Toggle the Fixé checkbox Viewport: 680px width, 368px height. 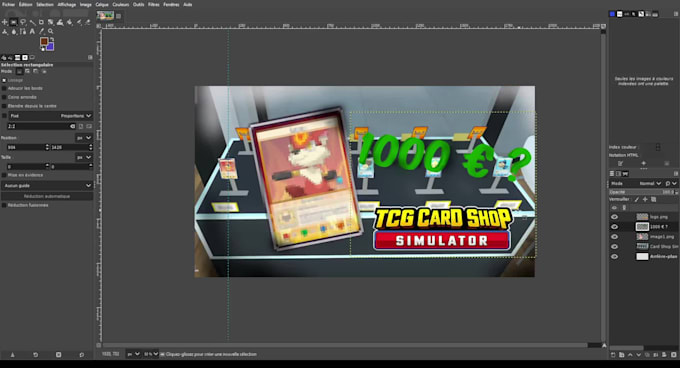point(4,116)
